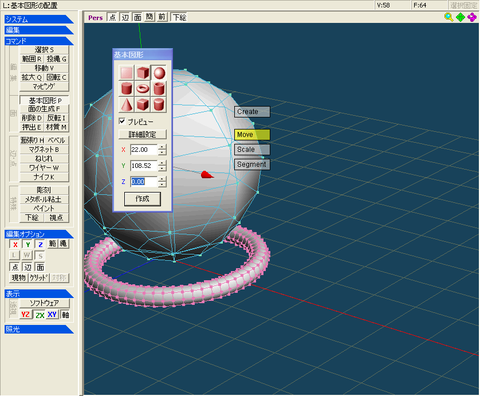480x396 pixels.
Task: Choose the 基本図形 P command
Action: [x=44, y=100]
